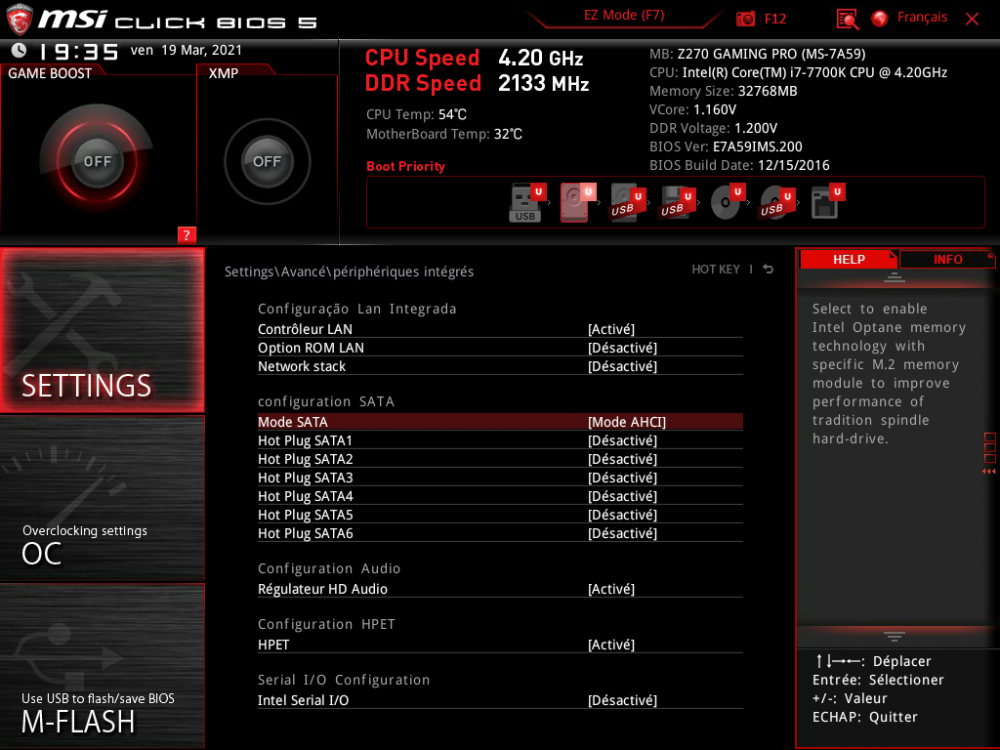Select the highlighted hard disk boot device
The image size is (1000, 750).
point(575,202)
